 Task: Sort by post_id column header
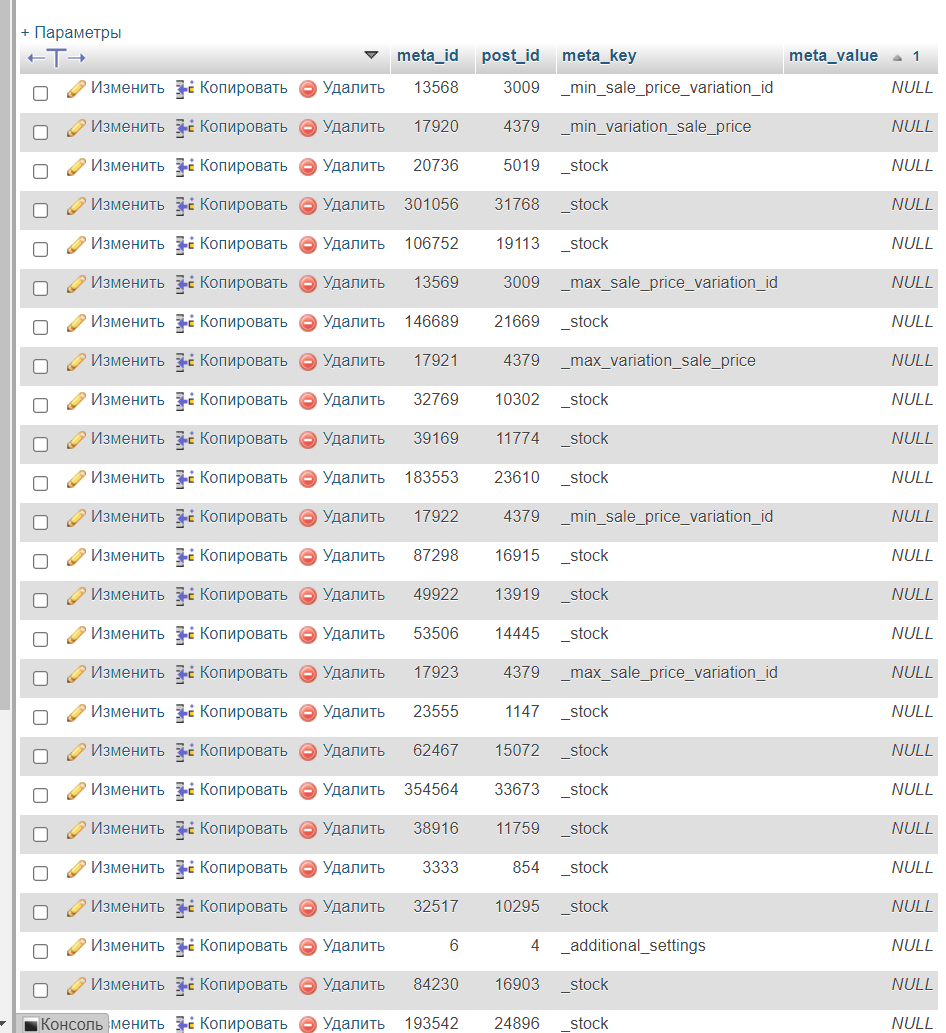(x=511, y=56)
